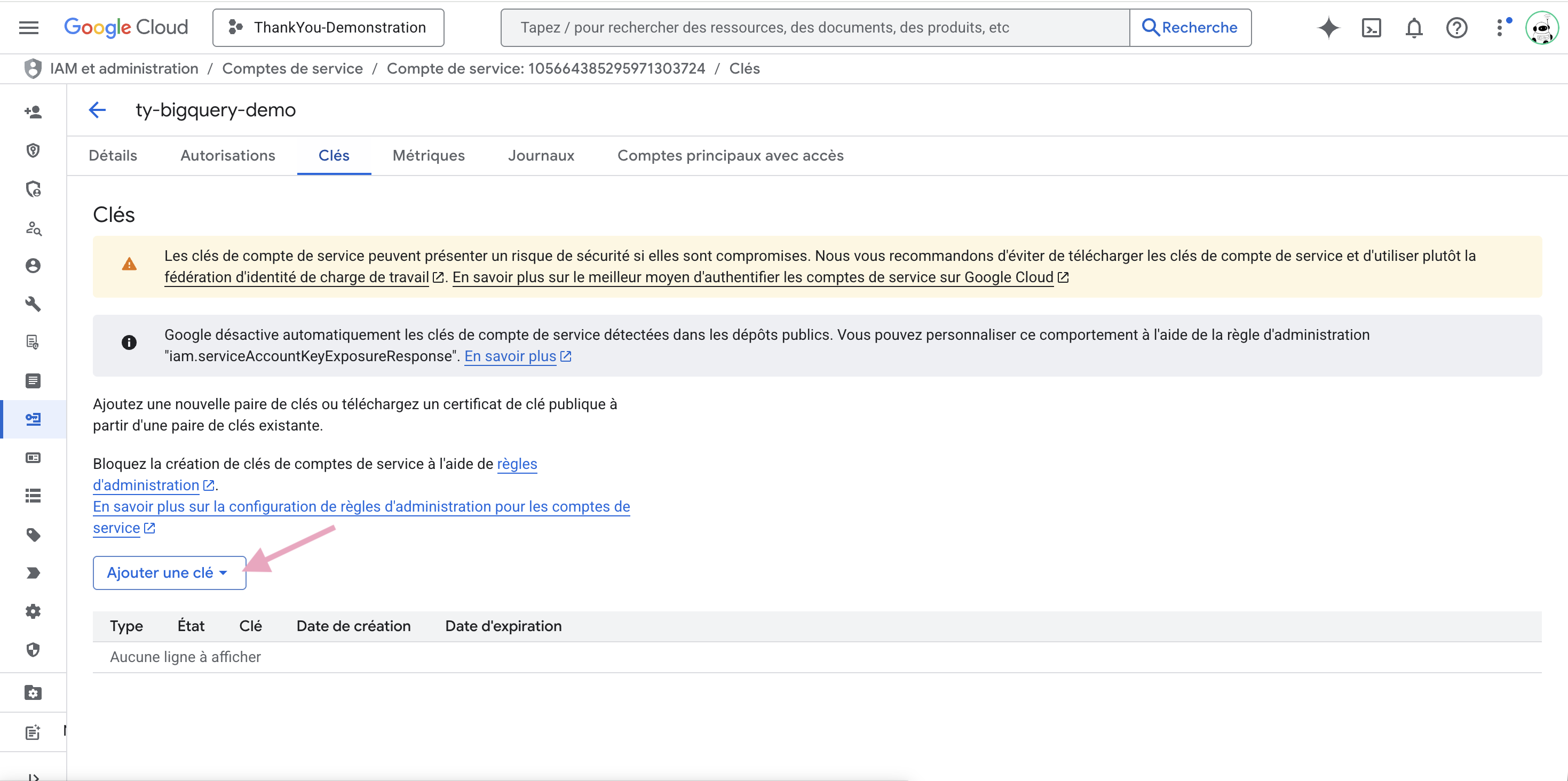Open the help question mark icon
1568x781 pixels.
coord(1456,27)
